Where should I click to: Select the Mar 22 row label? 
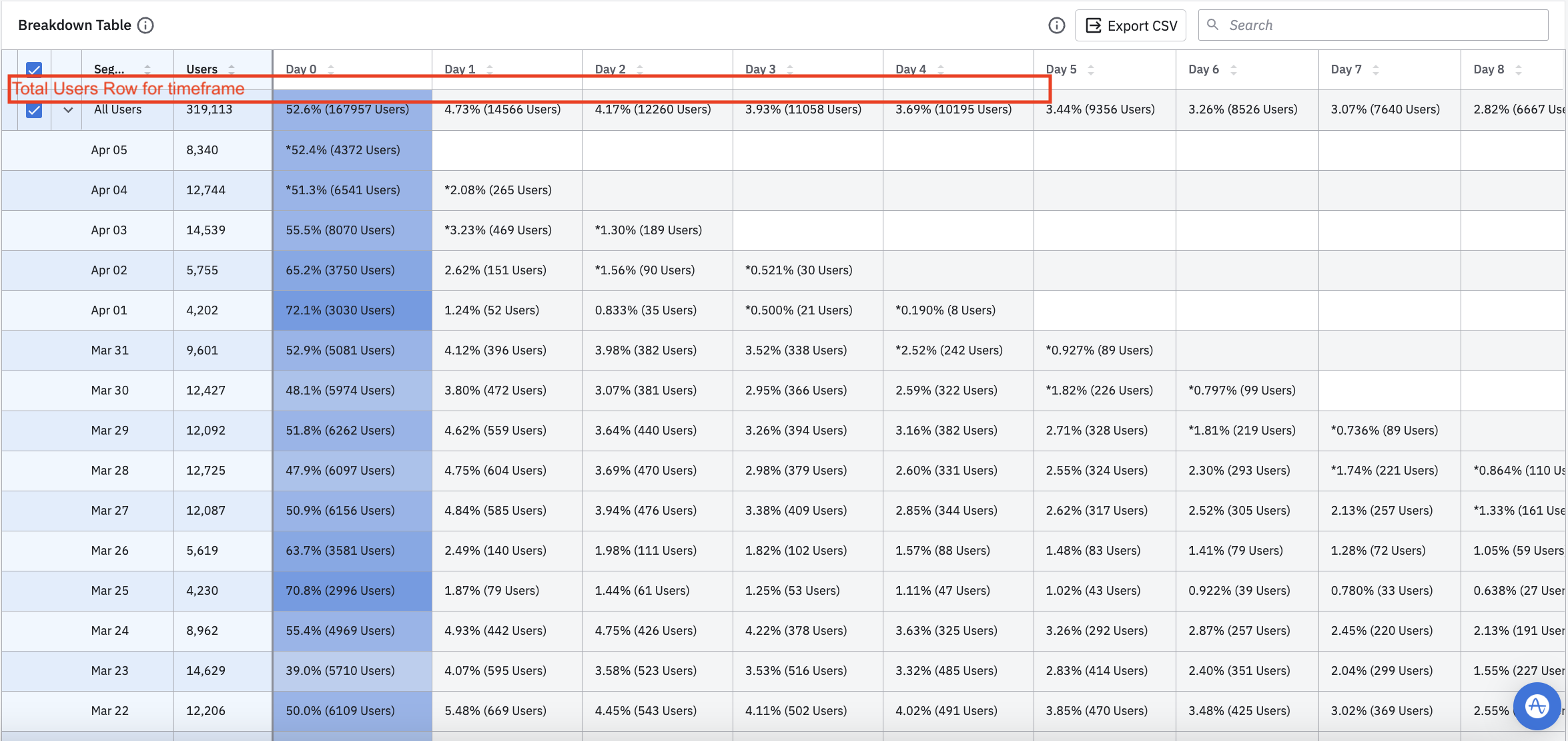[109, 711]
